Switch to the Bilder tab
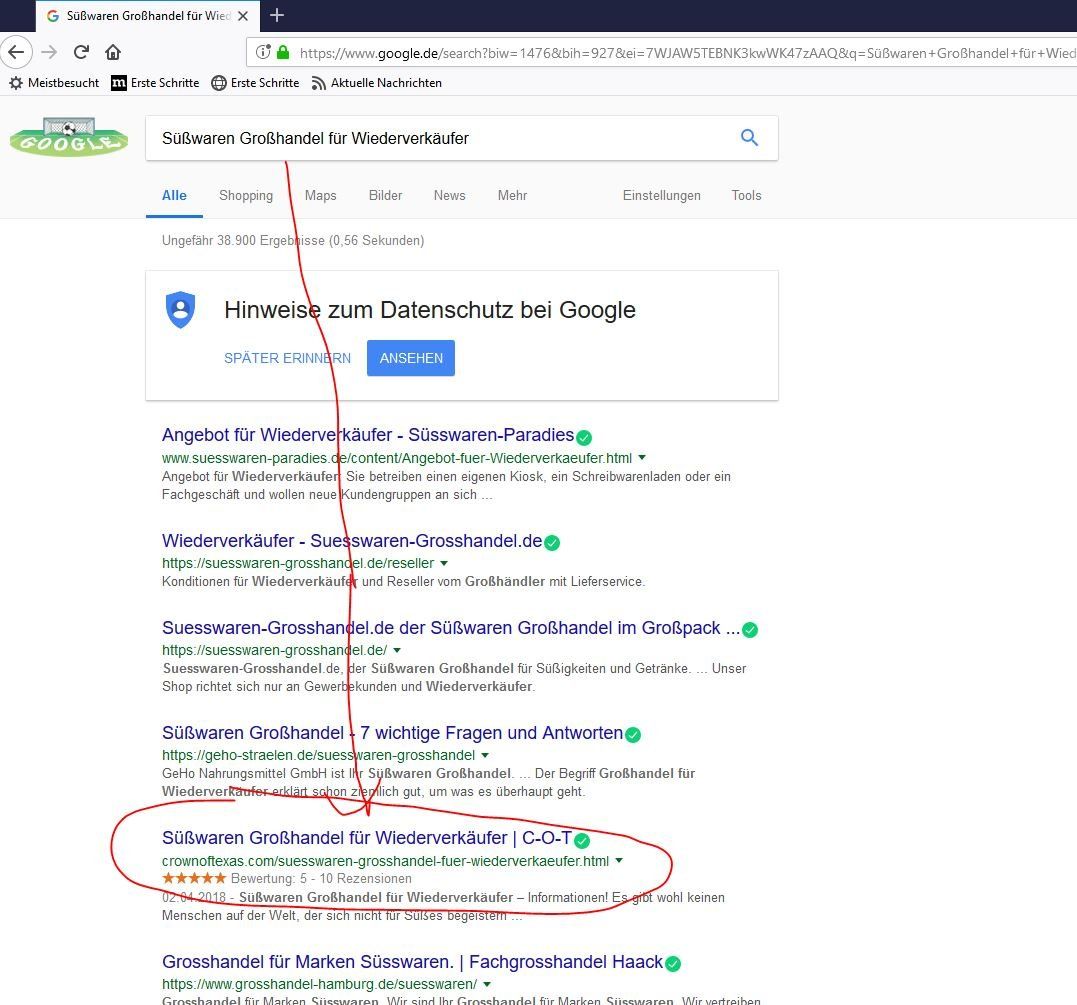The image size is (1077, 1005). coord(385,195)
